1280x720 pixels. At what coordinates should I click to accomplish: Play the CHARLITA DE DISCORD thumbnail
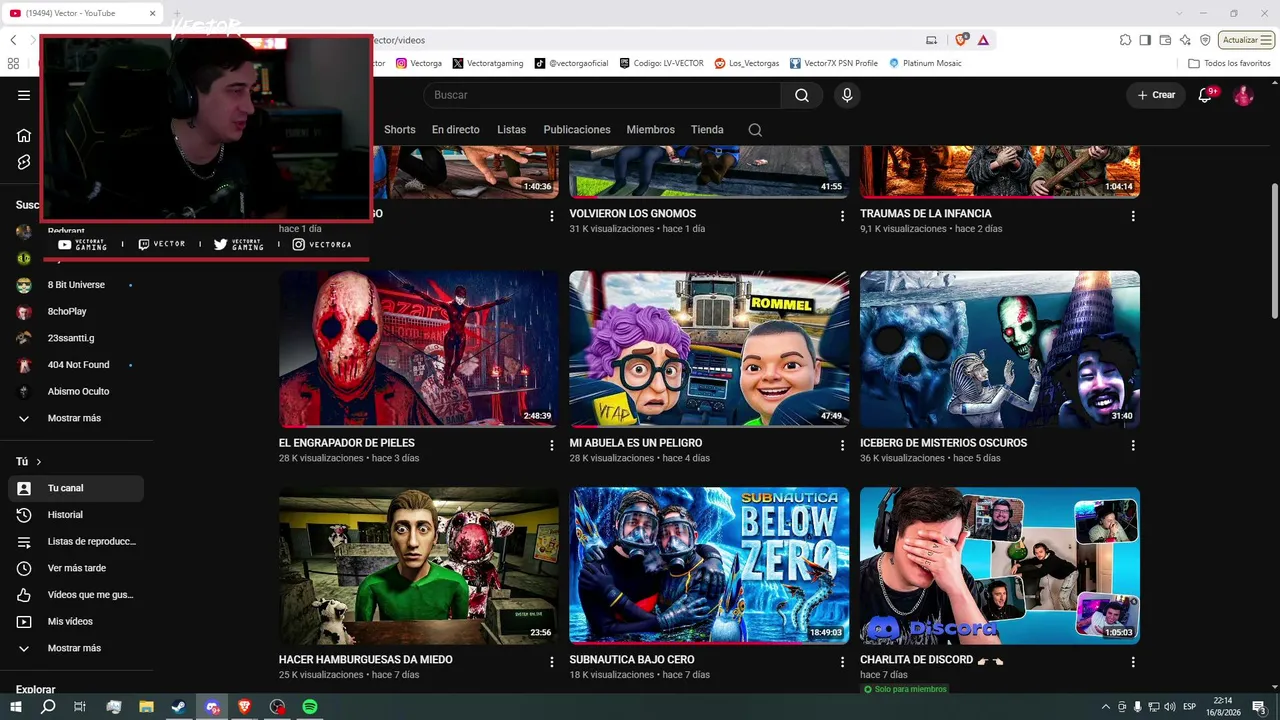(1000, 565)
